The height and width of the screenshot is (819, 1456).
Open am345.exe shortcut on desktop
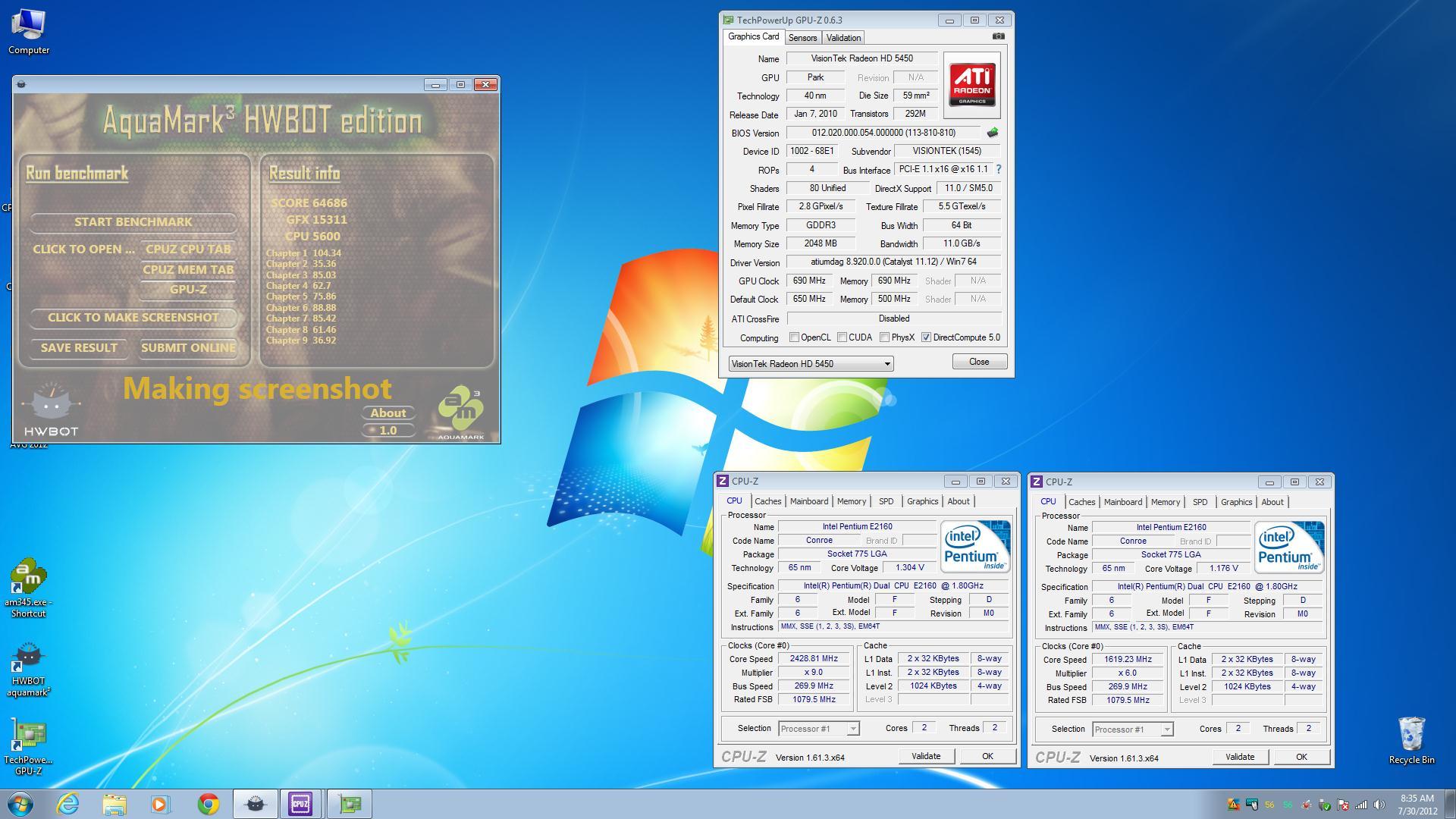point(28,588)
